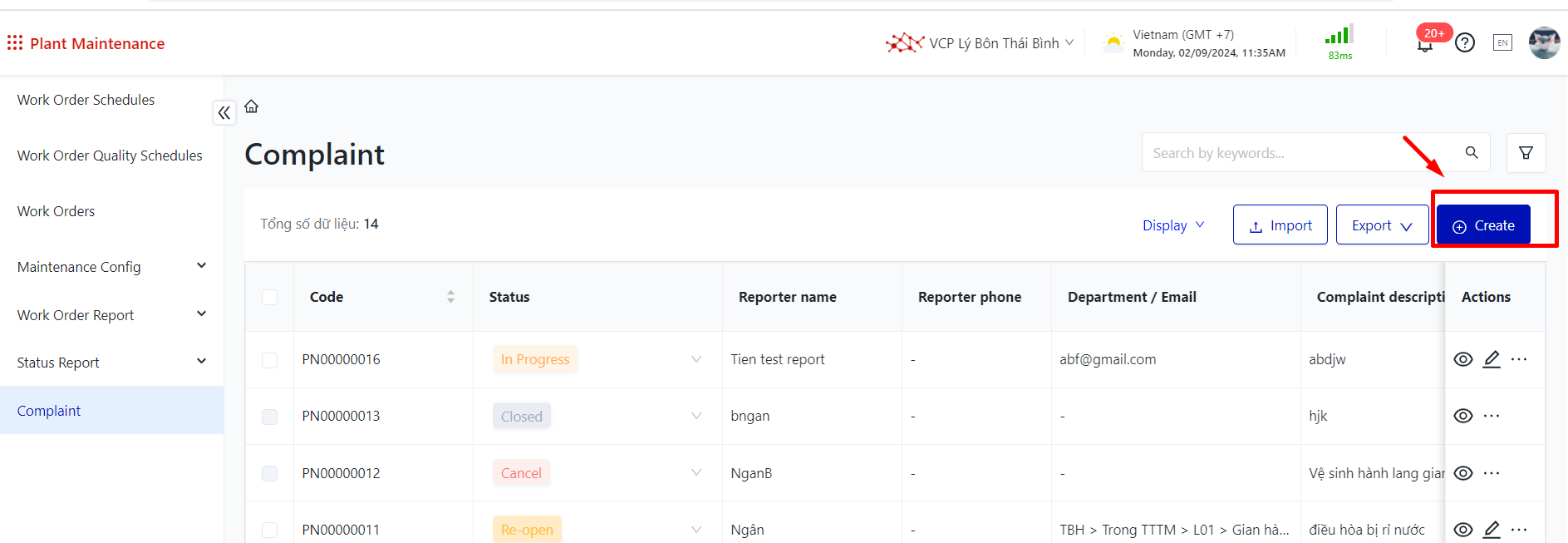The image size is (1568, 543).
Task: Check the PN00000016 row checkbox
Action: pos(270,360)
